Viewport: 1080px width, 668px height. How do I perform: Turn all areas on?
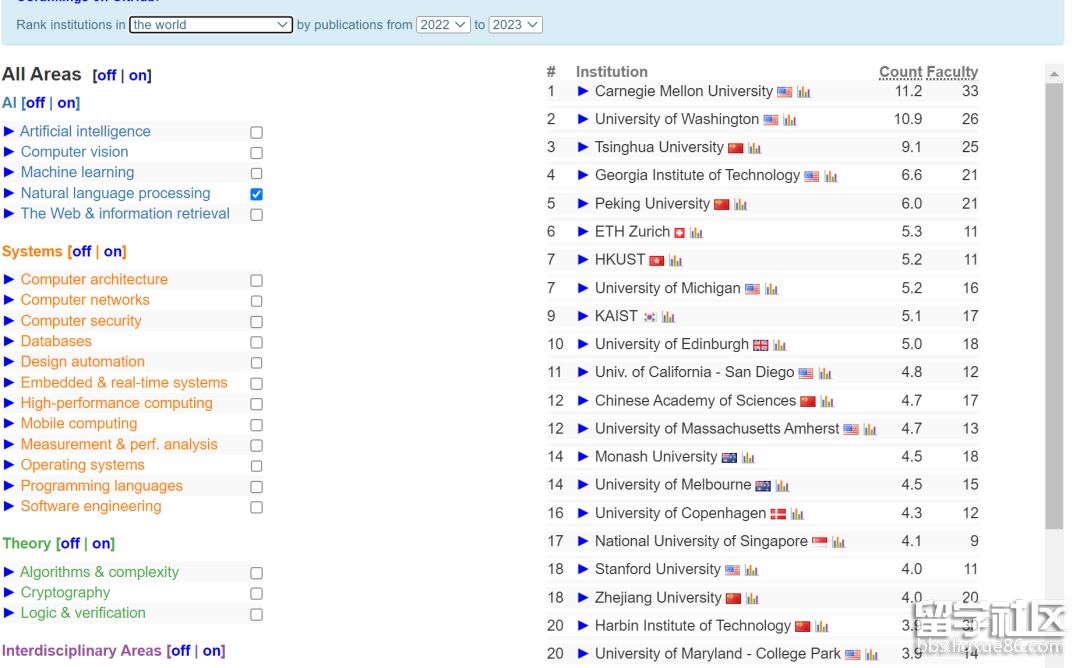138,75
